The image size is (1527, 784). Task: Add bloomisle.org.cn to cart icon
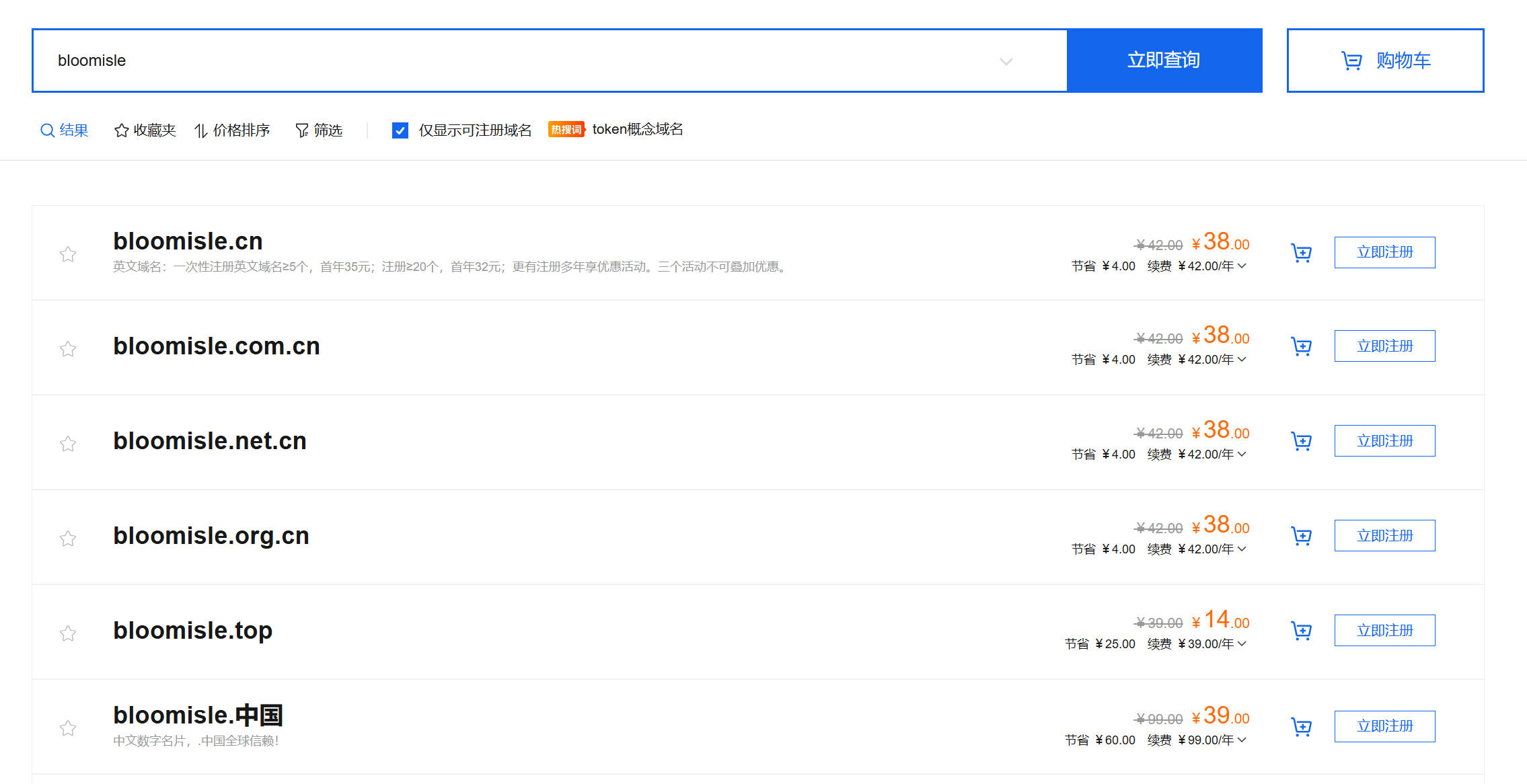coord(1301,536)
